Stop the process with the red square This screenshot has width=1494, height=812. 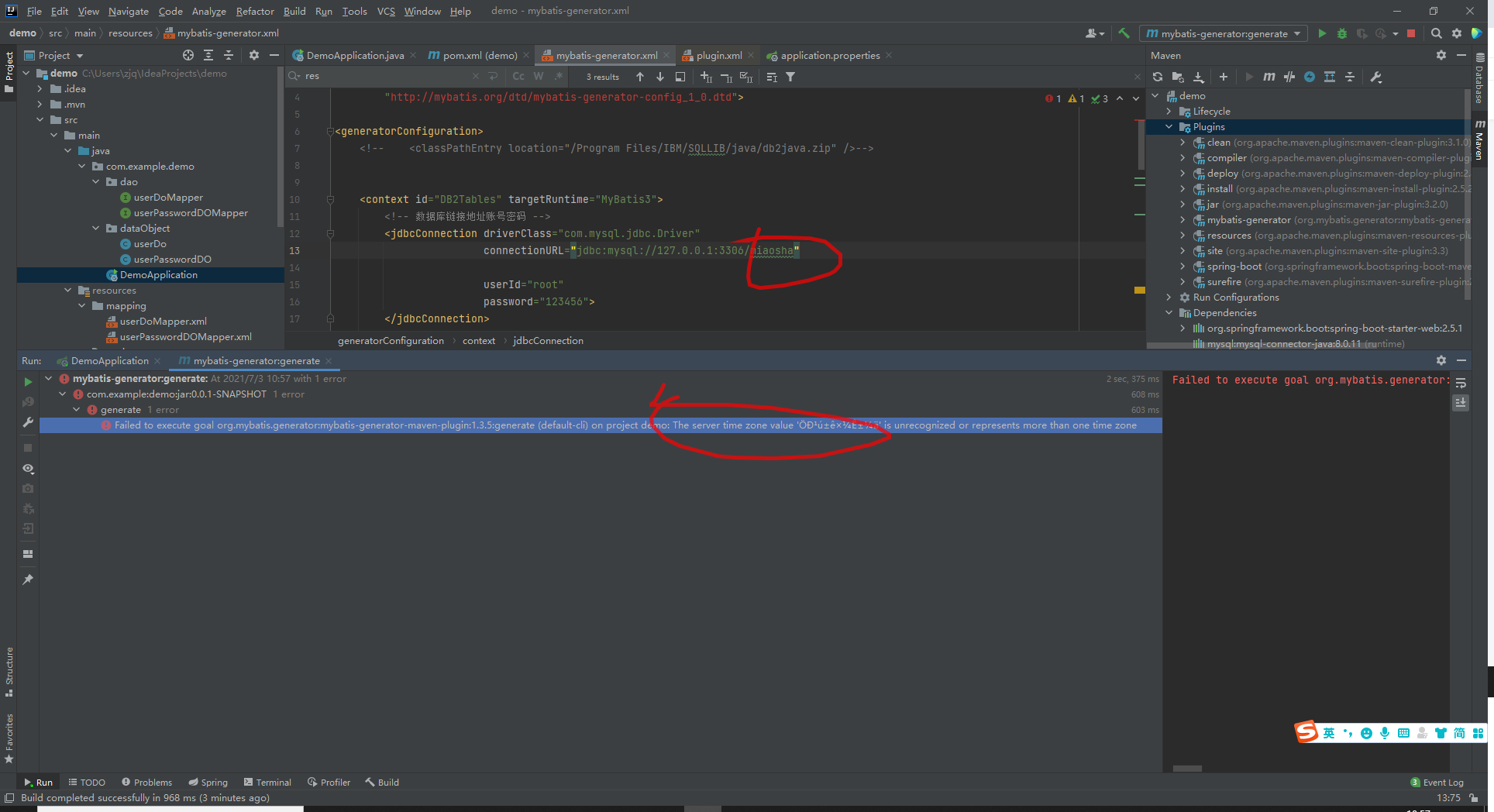point(1411,33)
